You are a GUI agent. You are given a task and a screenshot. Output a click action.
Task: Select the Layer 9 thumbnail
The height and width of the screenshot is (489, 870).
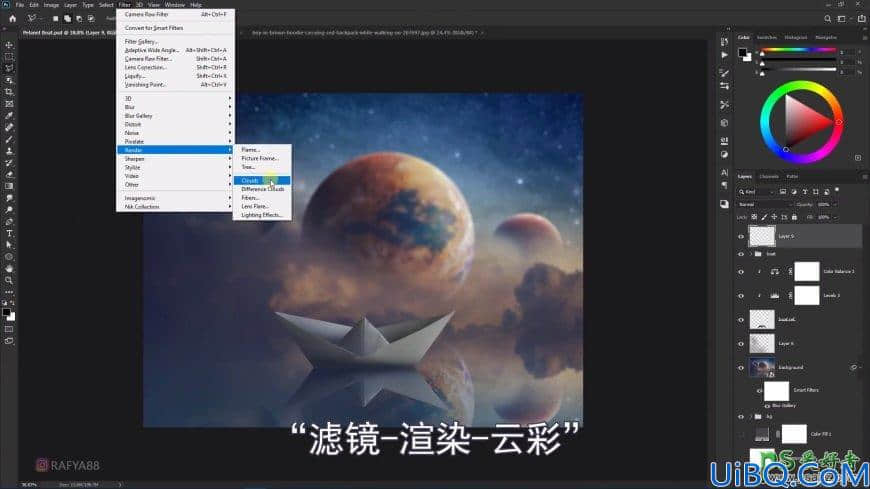[762, 236]
